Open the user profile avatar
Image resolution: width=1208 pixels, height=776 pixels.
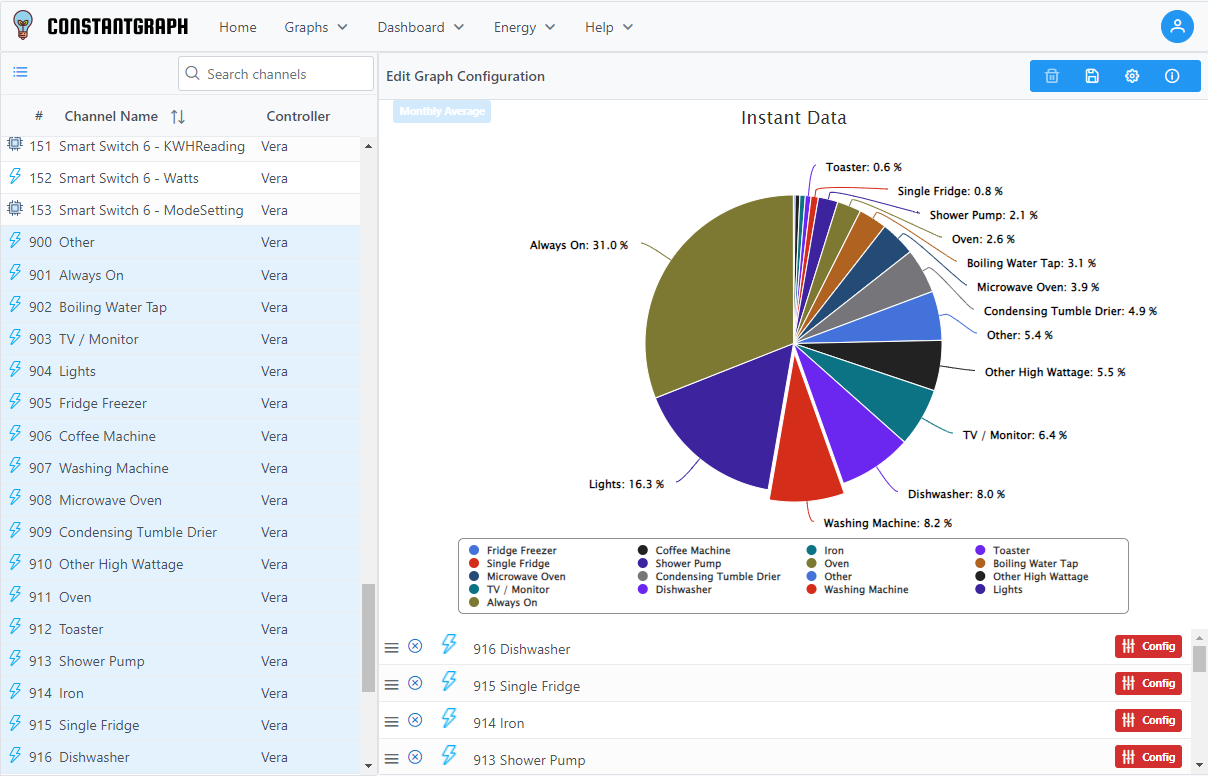point(1177,27)
